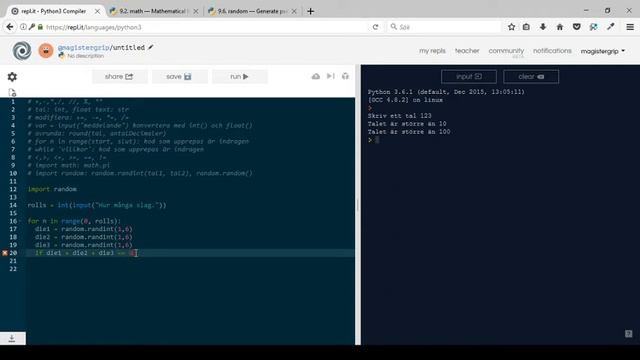Click line number 22 in the gutter

[x=13, y=269]
